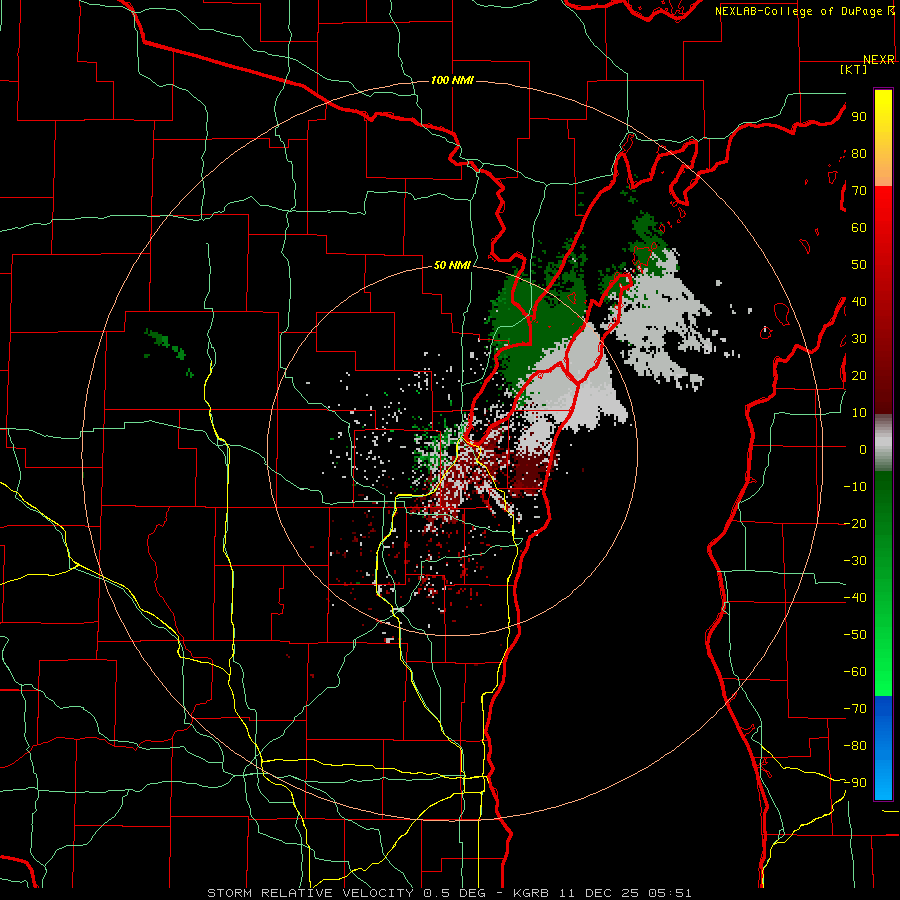Select the 100 NMI range ring label
Viewport: 900px width, 900px height.
452,80
